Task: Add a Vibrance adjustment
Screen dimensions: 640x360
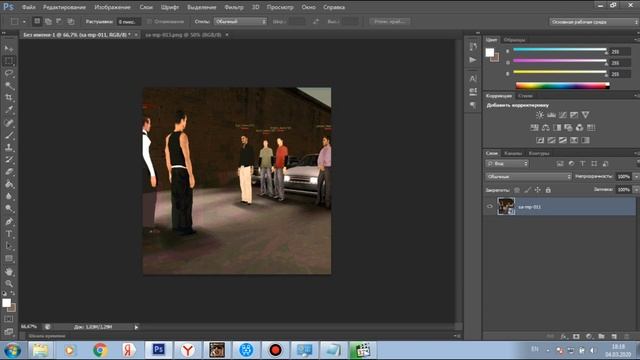Action: [585, 115]
